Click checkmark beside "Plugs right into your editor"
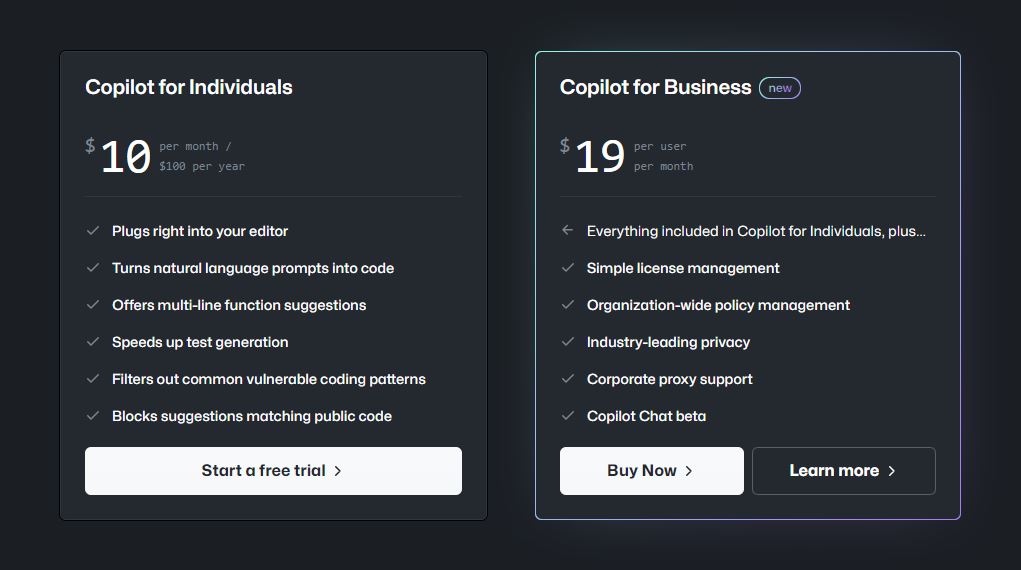Image resolution: width=1021 pixels, height=570 pixels. (x=93, y=231)
